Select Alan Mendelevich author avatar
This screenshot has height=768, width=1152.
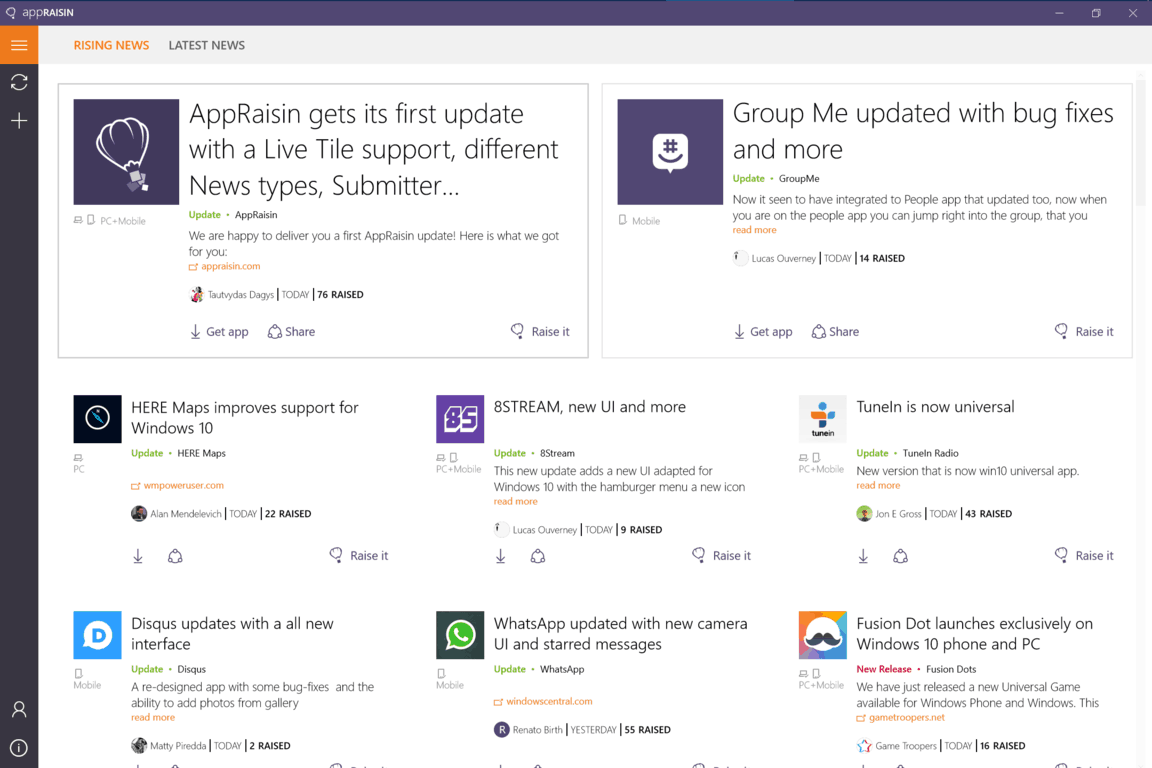point(139,514)
